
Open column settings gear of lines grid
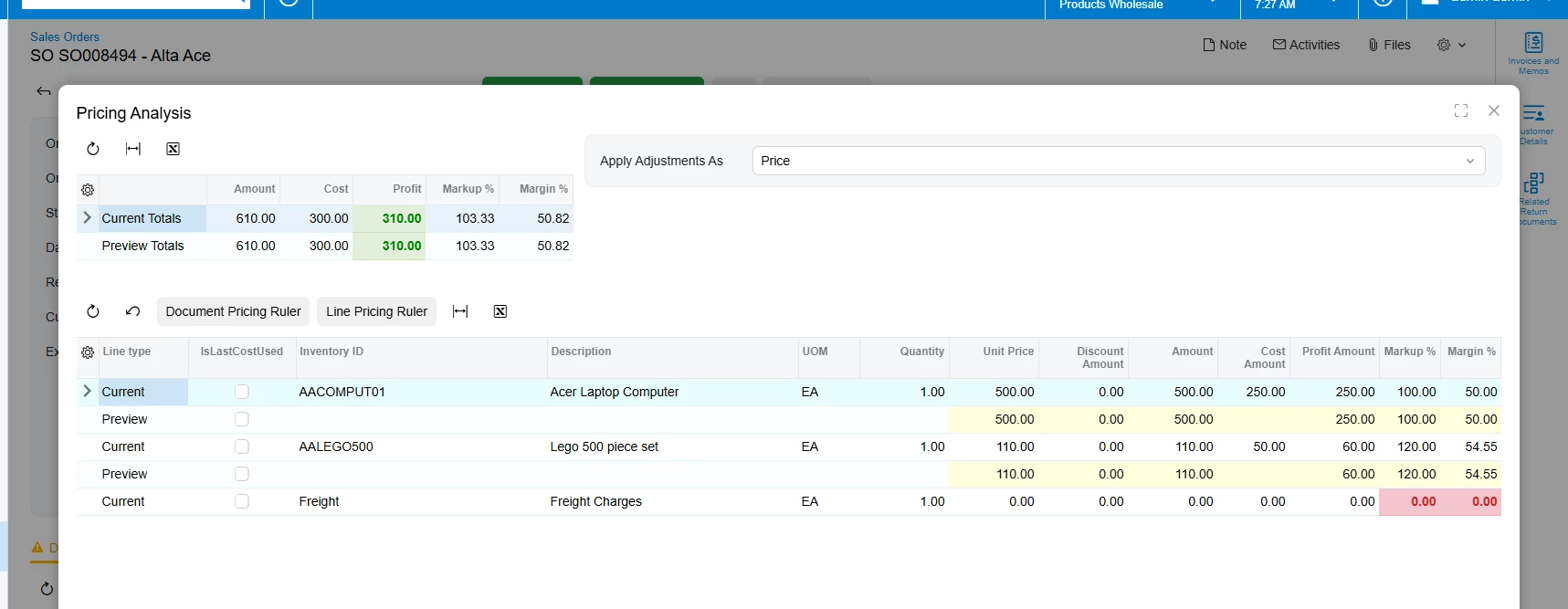(88, 352)
